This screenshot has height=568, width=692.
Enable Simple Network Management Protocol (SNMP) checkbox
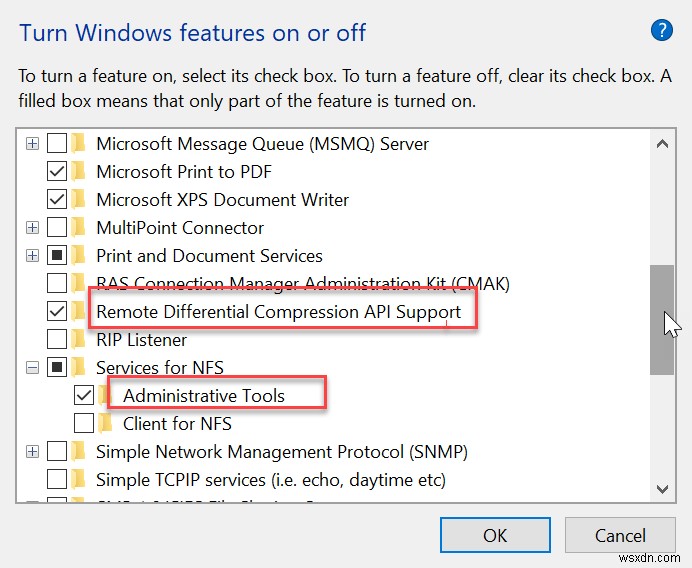57,451
